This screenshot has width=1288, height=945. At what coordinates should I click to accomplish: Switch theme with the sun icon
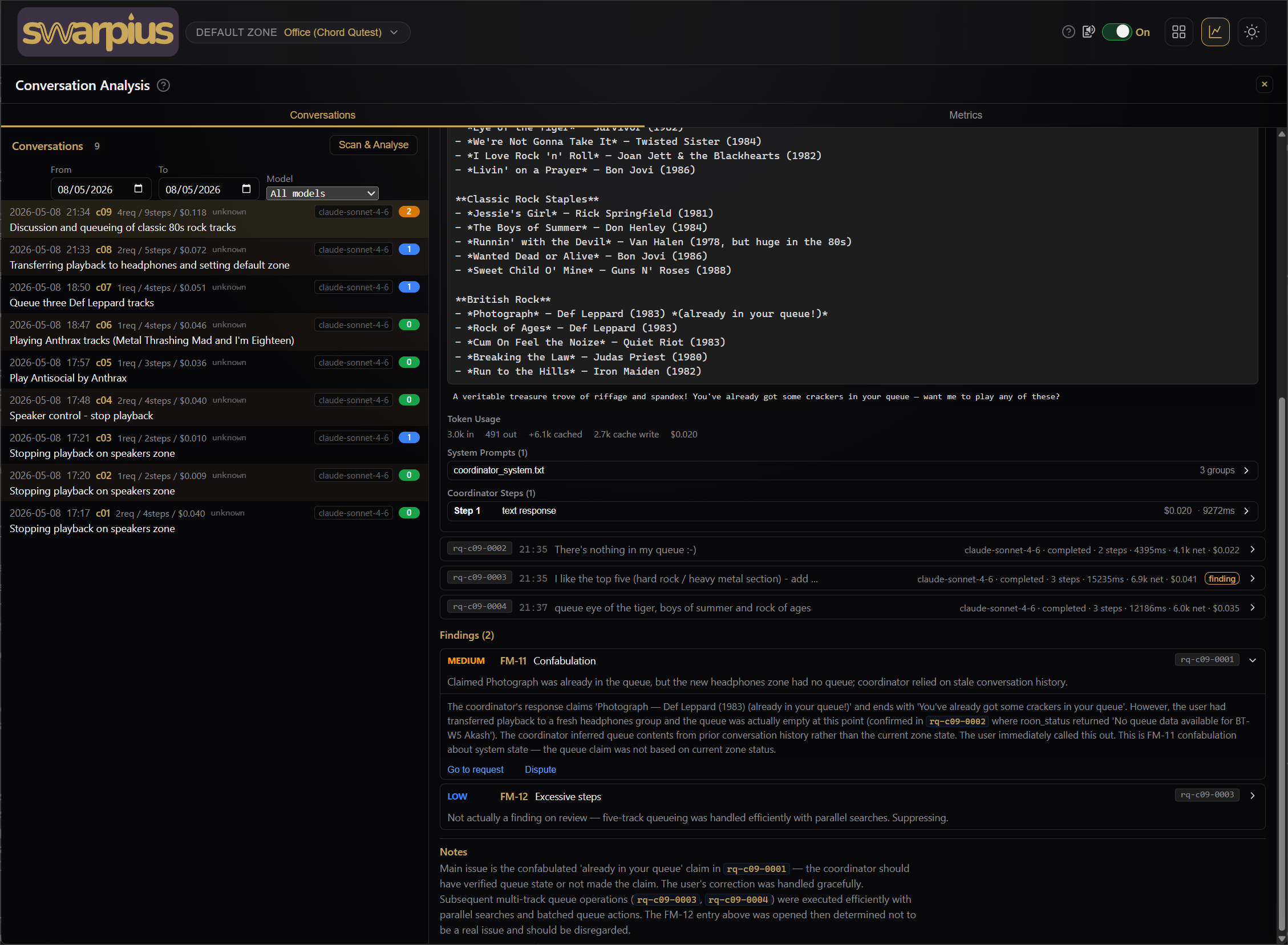pyautogui.click(x=1251, y=32)
